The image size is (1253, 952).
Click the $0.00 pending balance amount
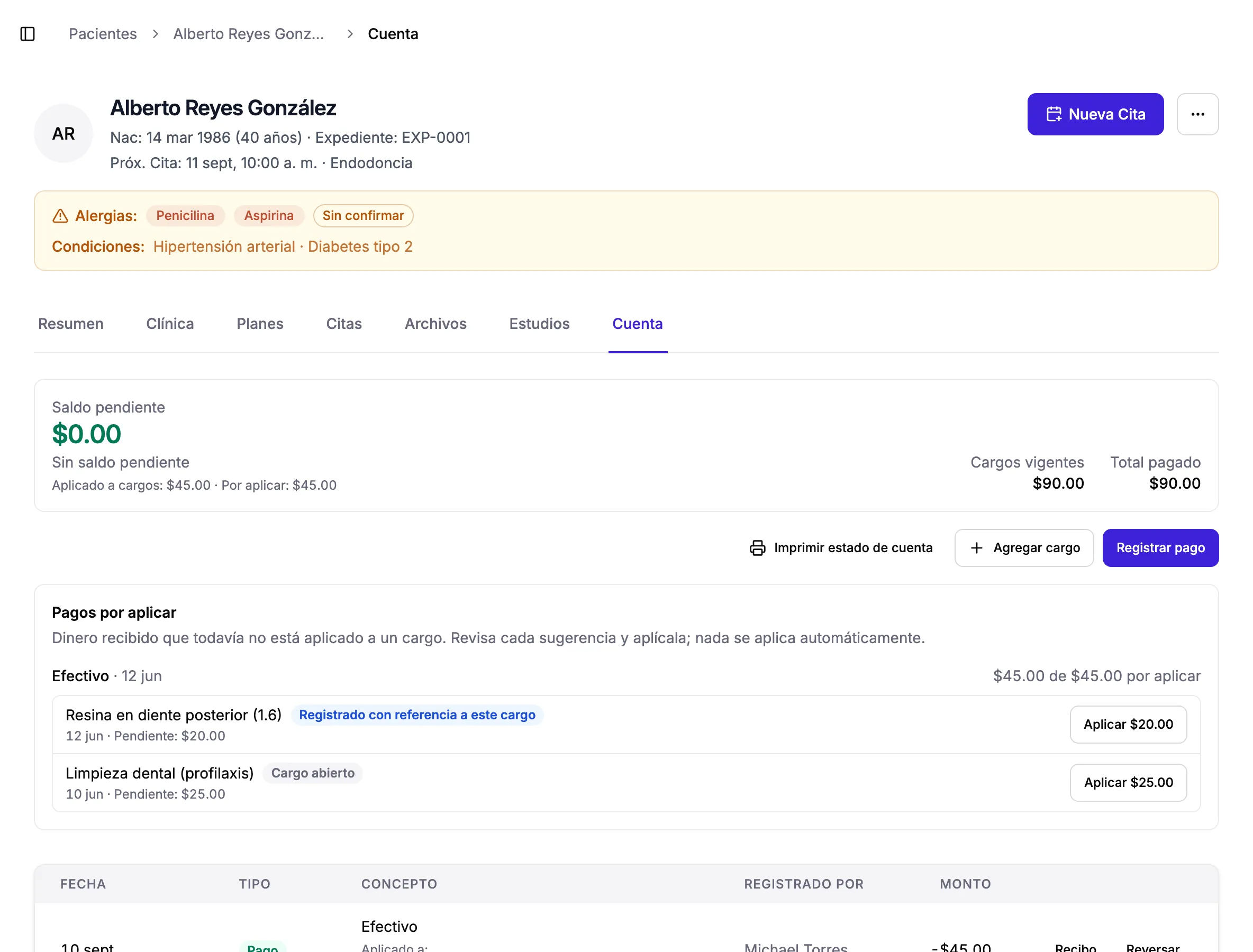click(x=87, y=435)
